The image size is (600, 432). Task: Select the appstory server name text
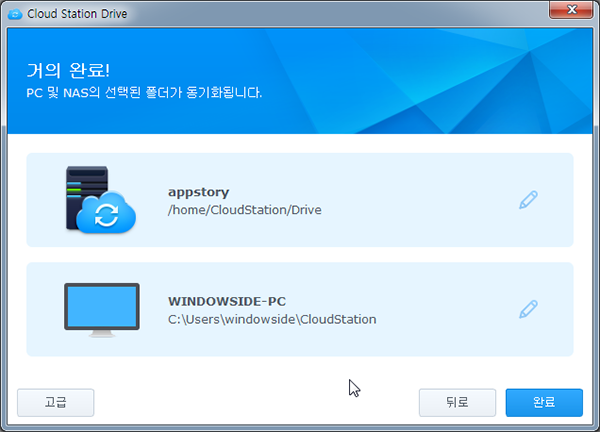(x=199, y=192)
